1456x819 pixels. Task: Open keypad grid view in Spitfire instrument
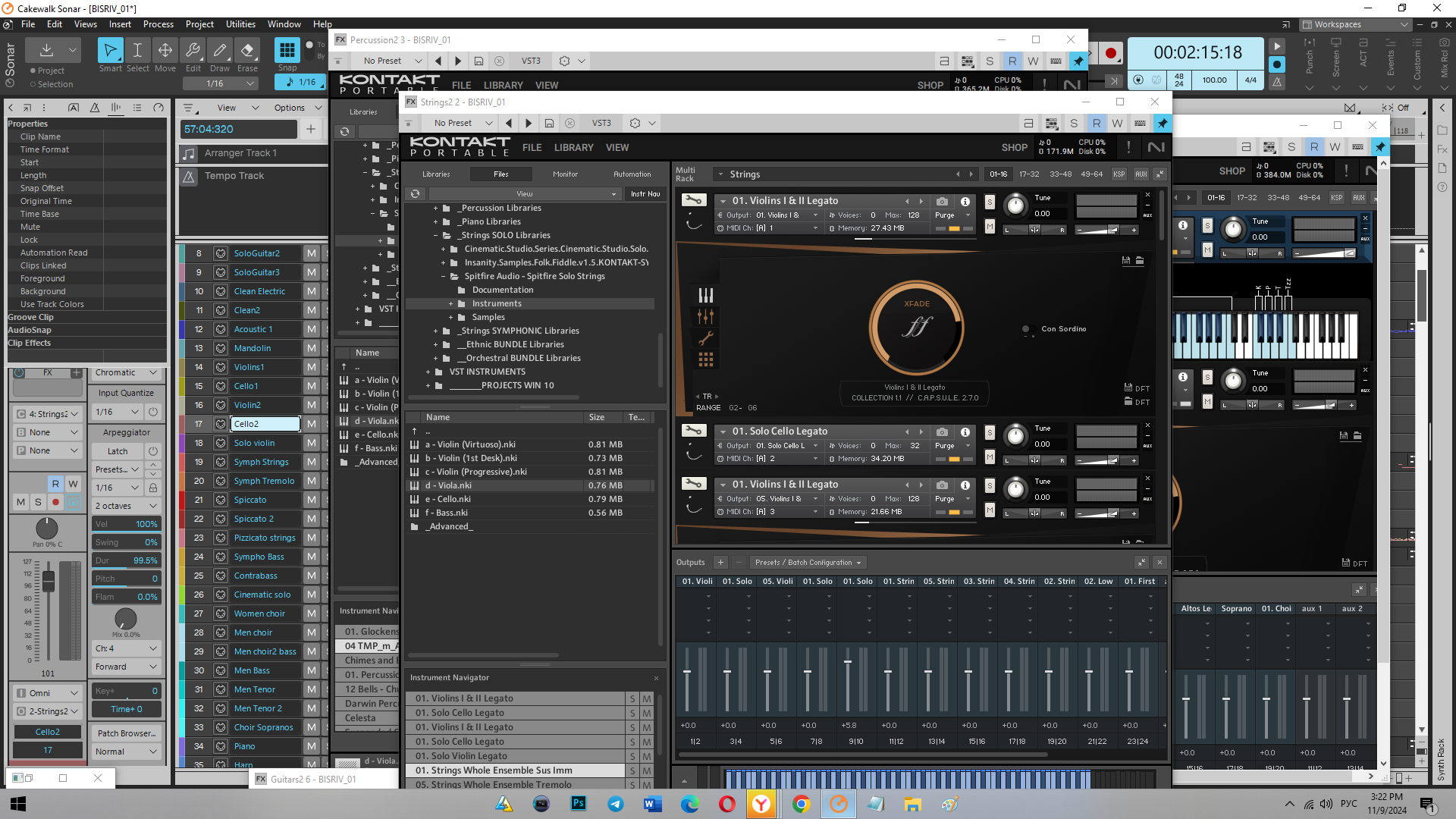pyautogui.click(x=705, y=359)
